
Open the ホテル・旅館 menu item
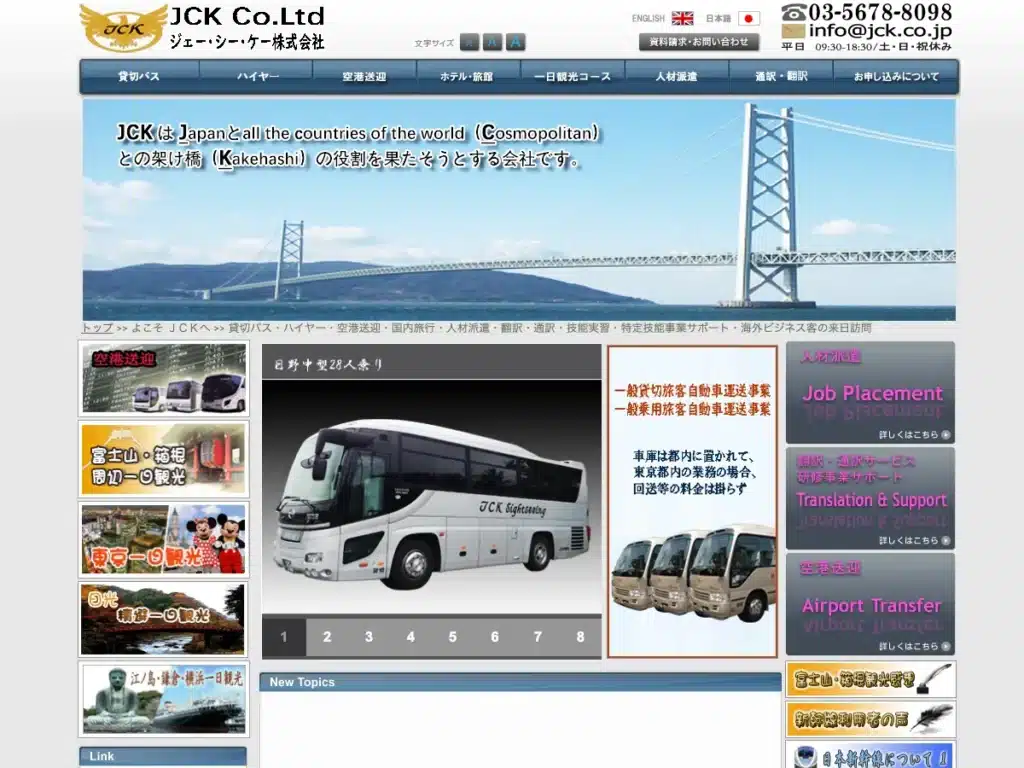[468, 76]
